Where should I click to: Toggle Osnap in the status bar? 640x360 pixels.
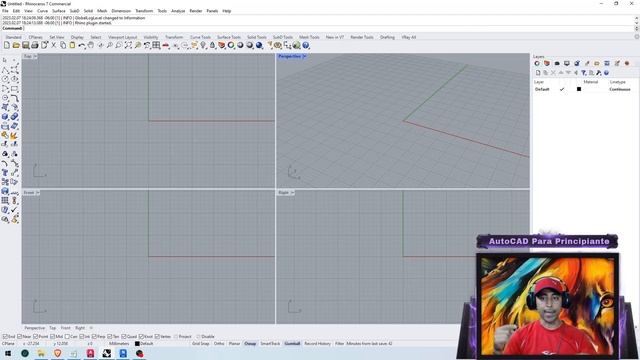[250, 344]
